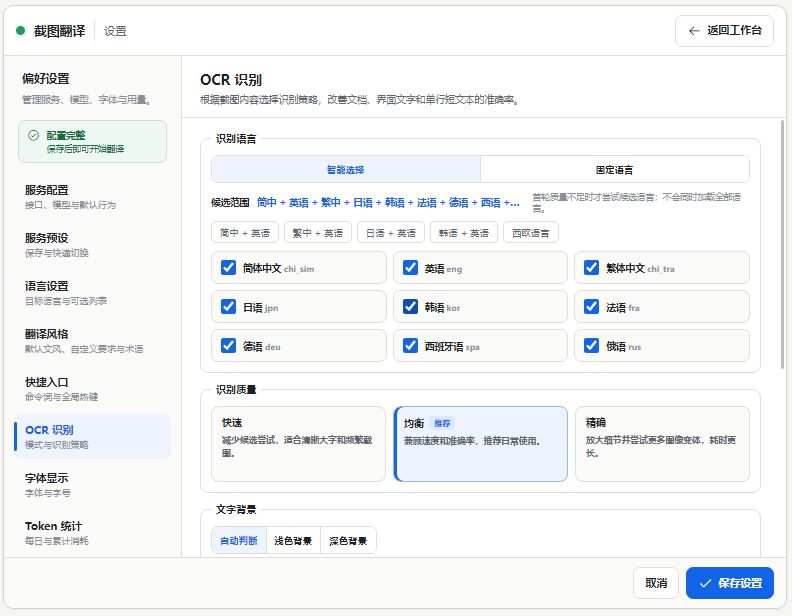Click the vertical scrollbar of settings panel

(782, 245)
